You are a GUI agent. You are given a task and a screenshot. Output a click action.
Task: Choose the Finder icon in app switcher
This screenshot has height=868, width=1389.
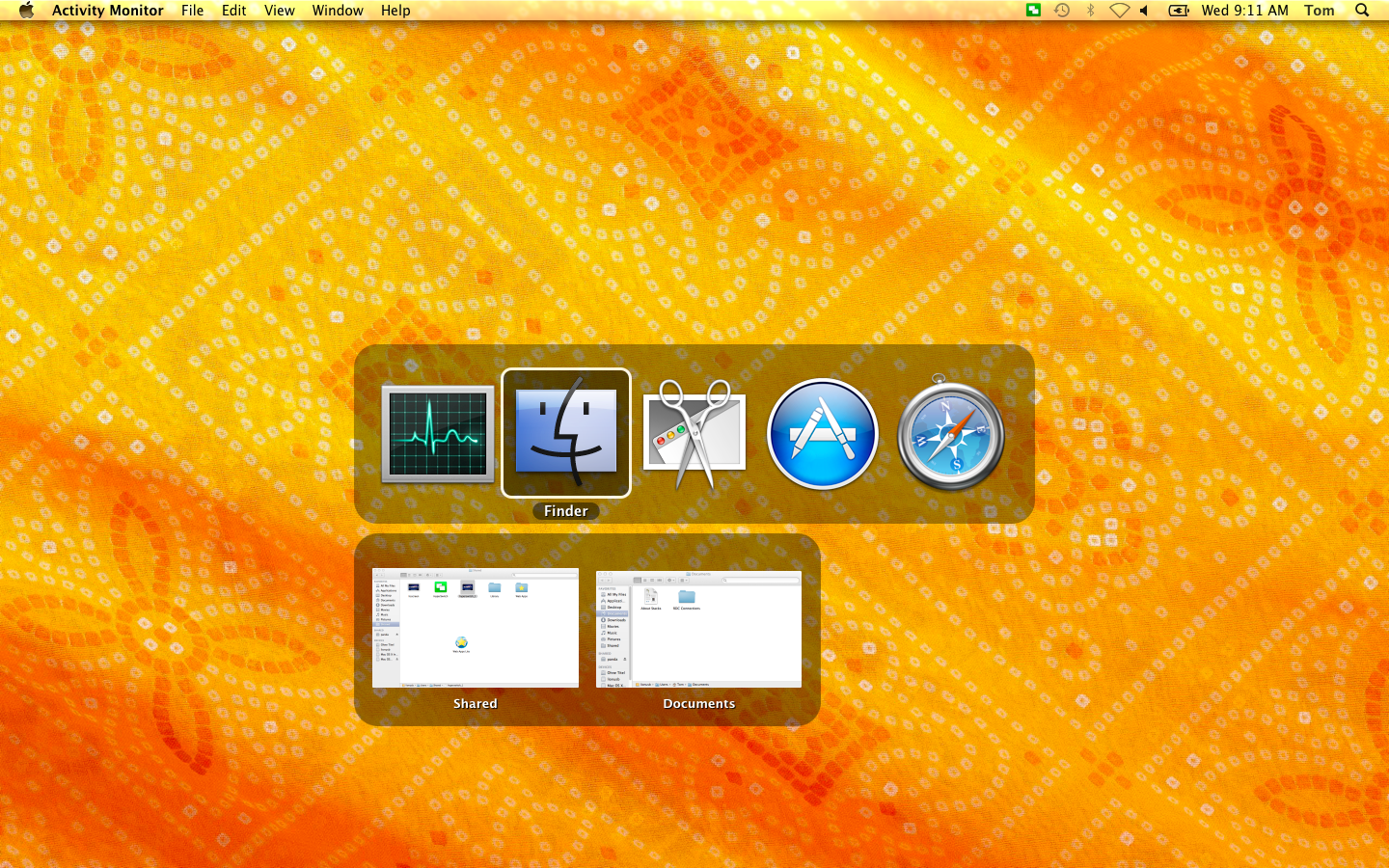(566, 433)
